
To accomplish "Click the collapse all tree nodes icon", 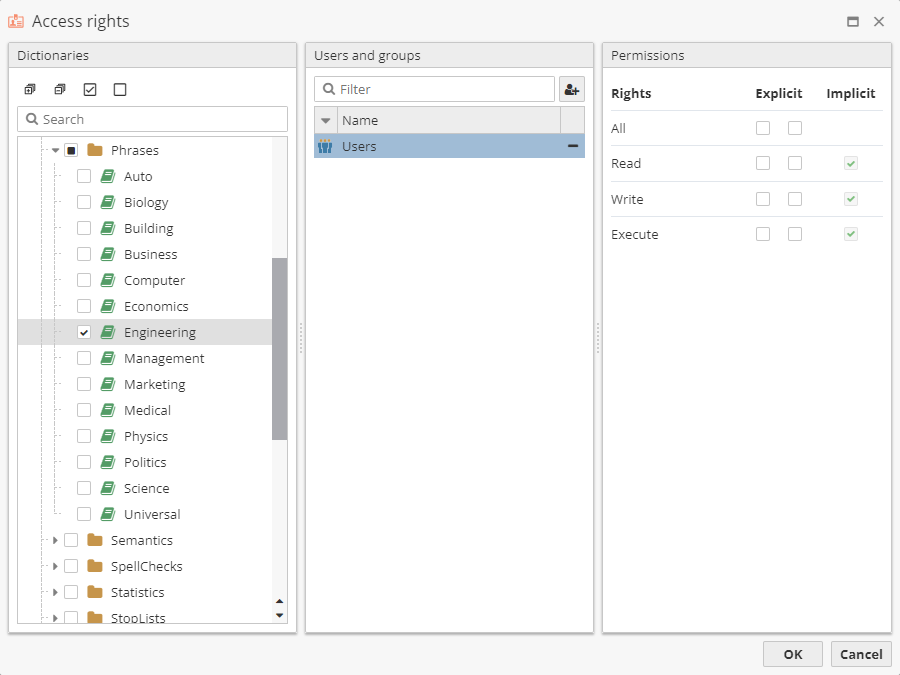I will pos(60,90).
